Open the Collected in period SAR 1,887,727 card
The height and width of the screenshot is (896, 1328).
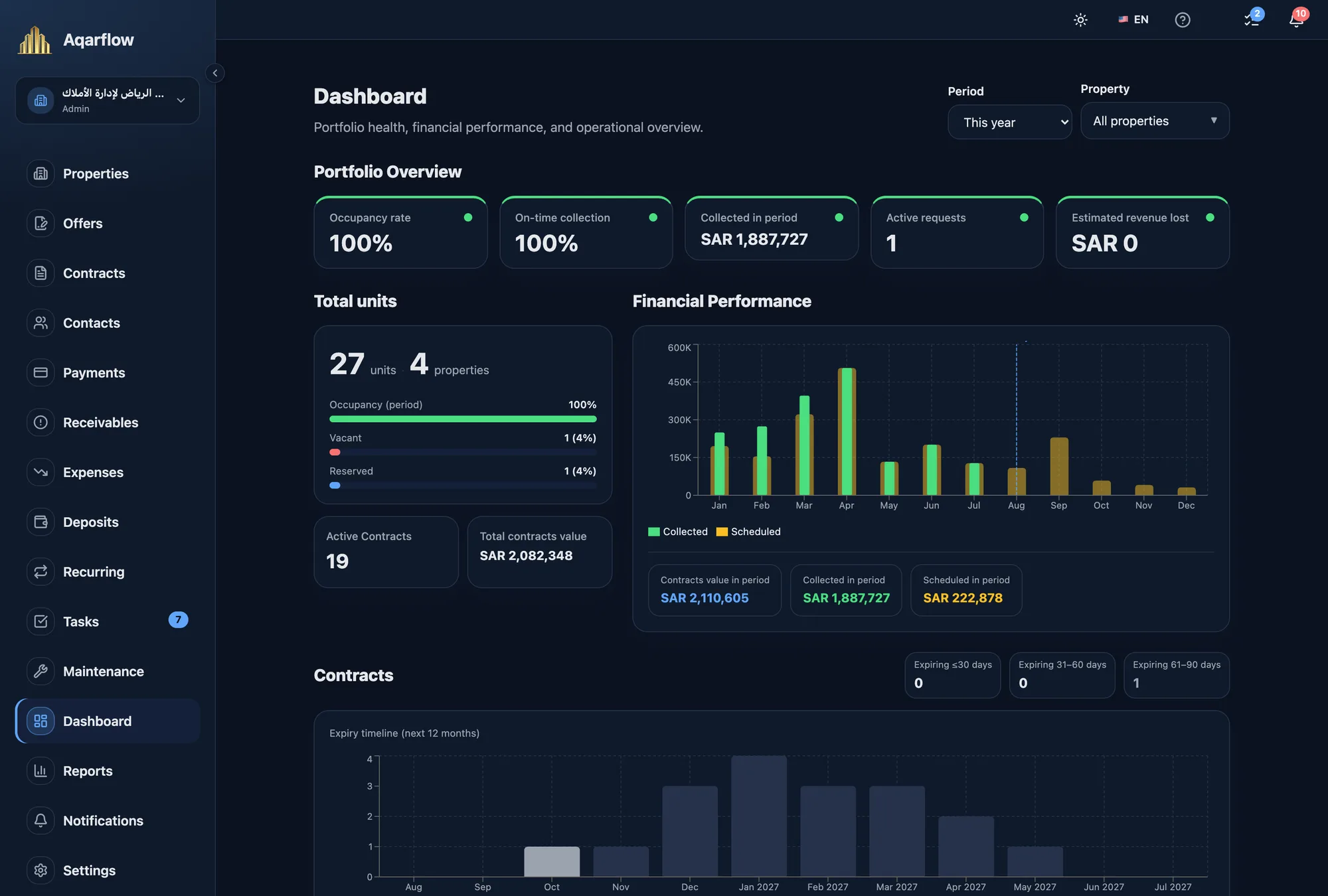click(772, 228)
